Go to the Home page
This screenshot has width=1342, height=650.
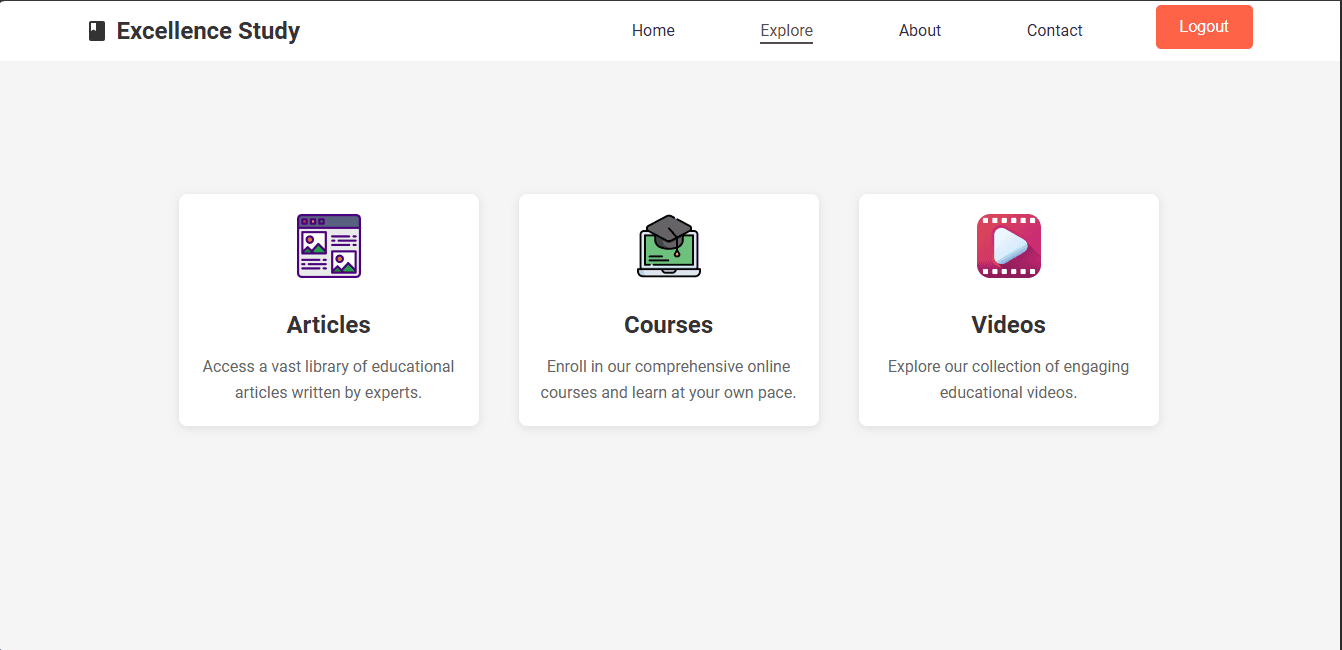click(x=653, y=31)
